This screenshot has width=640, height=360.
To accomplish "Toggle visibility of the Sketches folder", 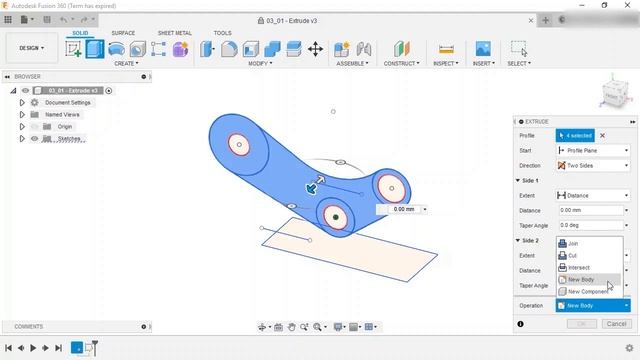I will pos(35,139).
